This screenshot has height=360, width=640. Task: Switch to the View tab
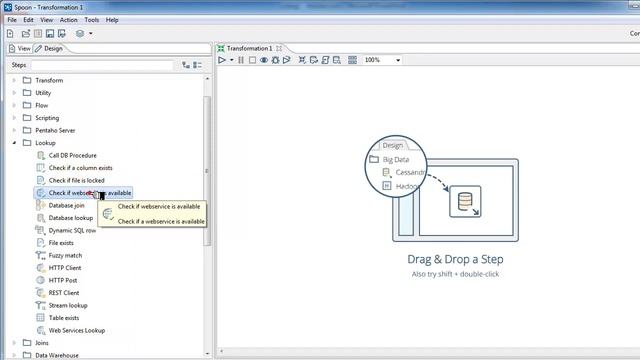20,49
